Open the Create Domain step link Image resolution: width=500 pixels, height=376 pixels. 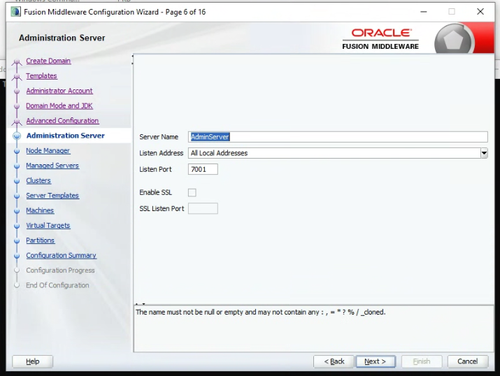point(48,61)
